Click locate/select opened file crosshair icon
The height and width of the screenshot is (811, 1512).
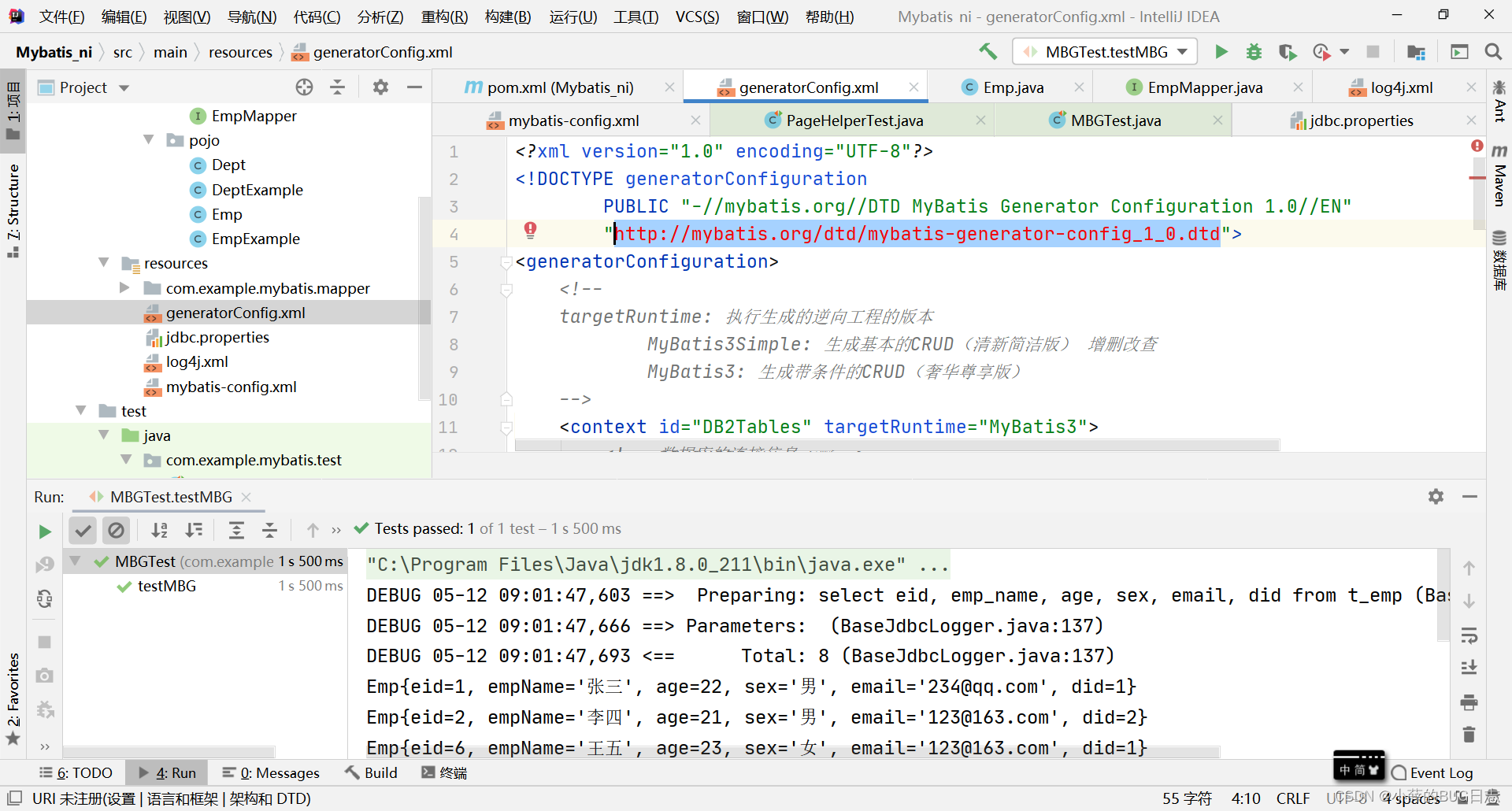coord(304,87)
